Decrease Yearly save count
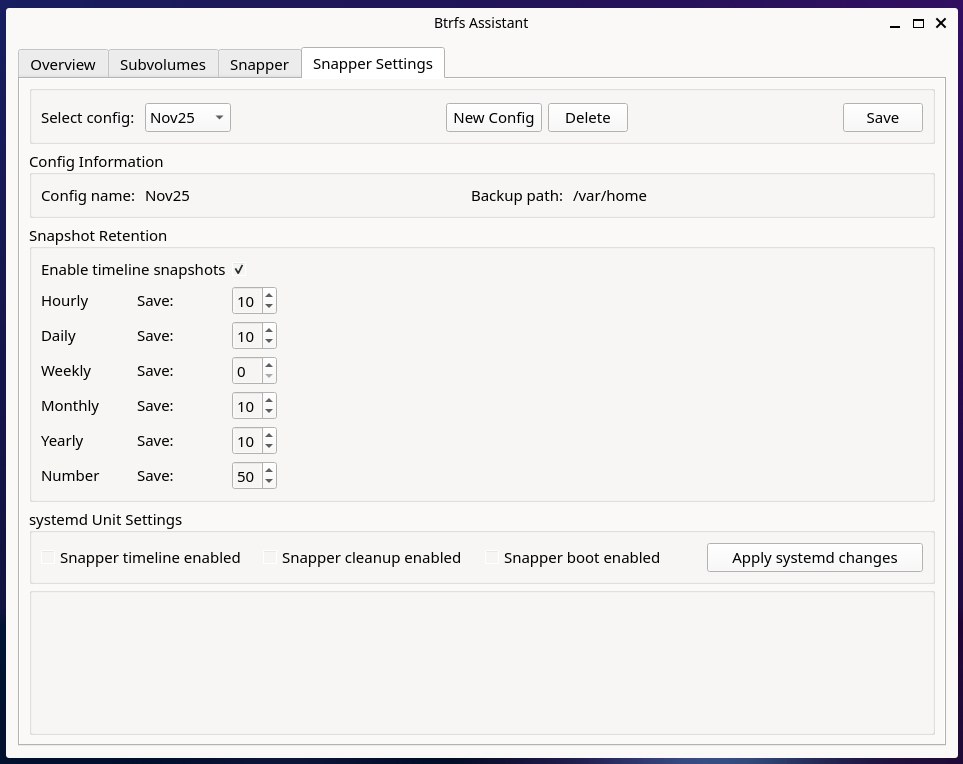 click(x=269, y=446)
